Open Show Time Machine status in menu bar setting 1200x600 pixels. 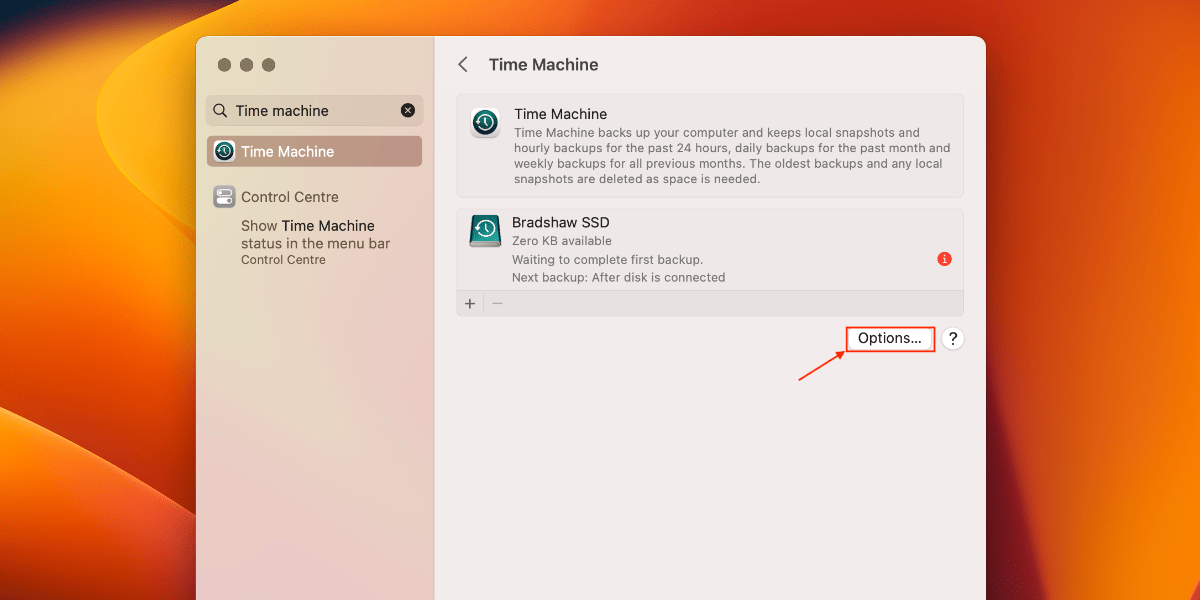tap(315, 234)
